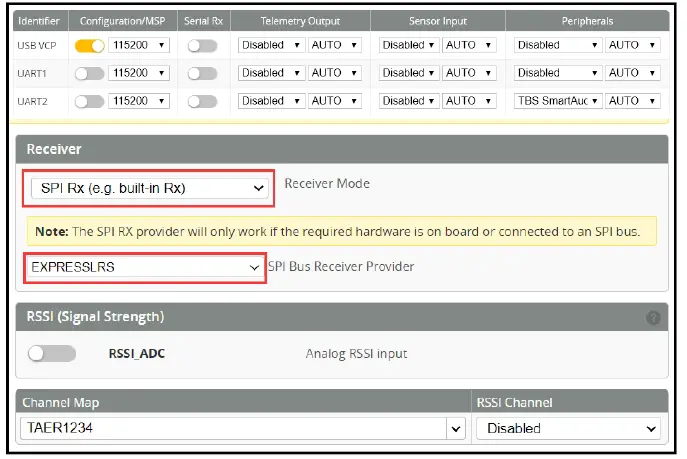Open UART1 Peripherals function dropdown
This screenshot has width=687, height=459.
click(x=558, y=73)
